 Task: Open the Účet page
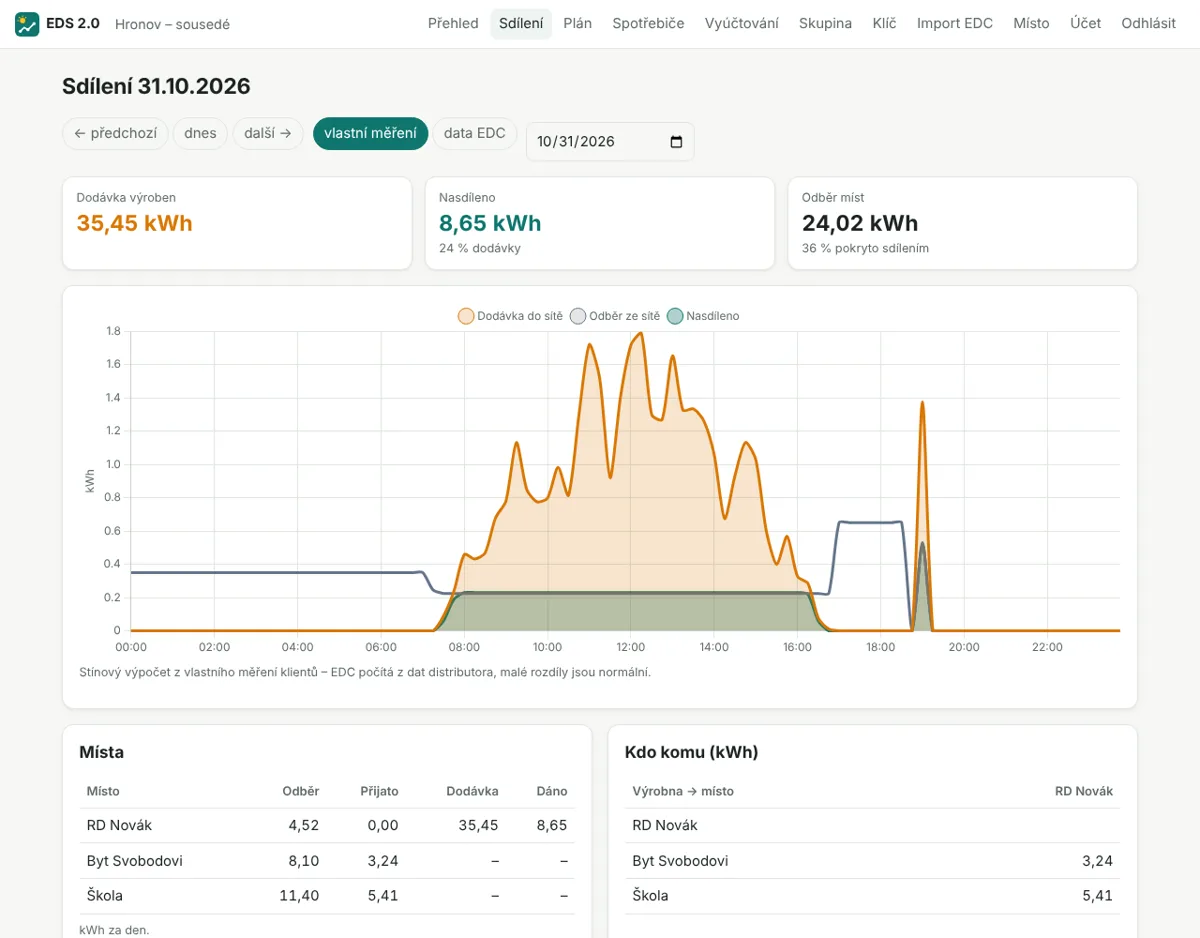pos(1085,23)
